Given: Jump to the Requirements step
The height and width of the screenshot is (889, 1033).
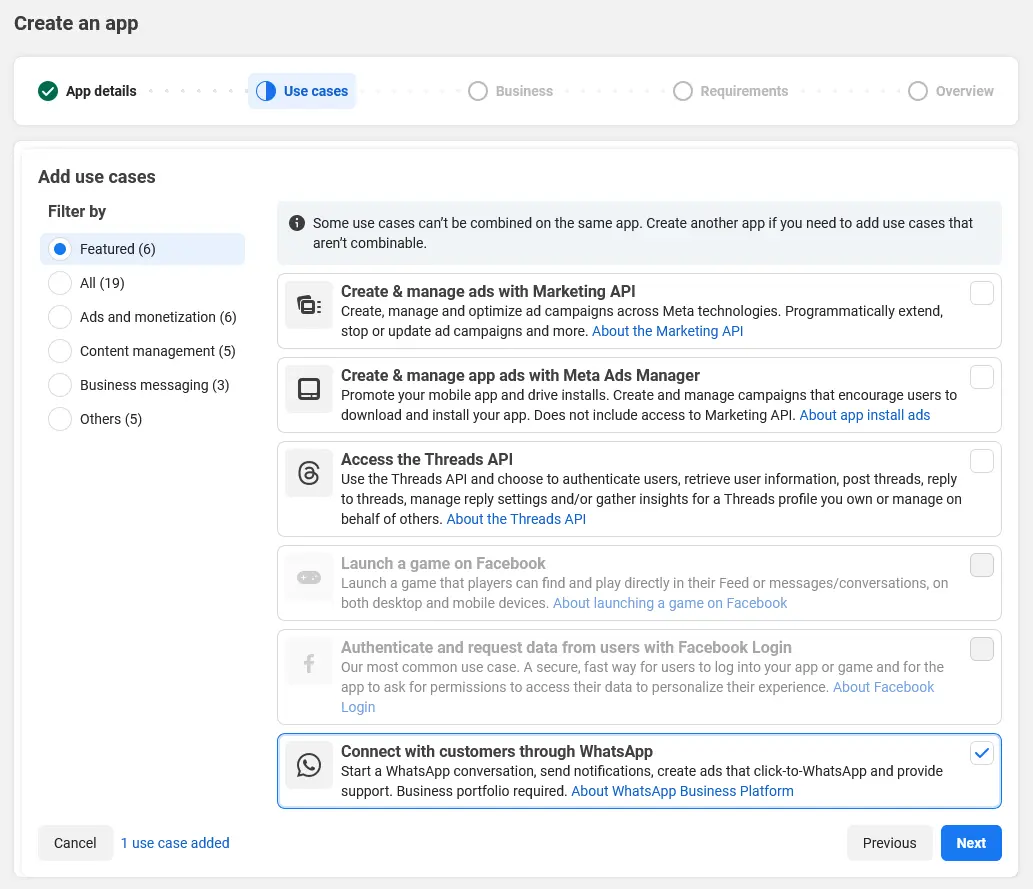Looking at the screenshot, I should click(731, 91).
